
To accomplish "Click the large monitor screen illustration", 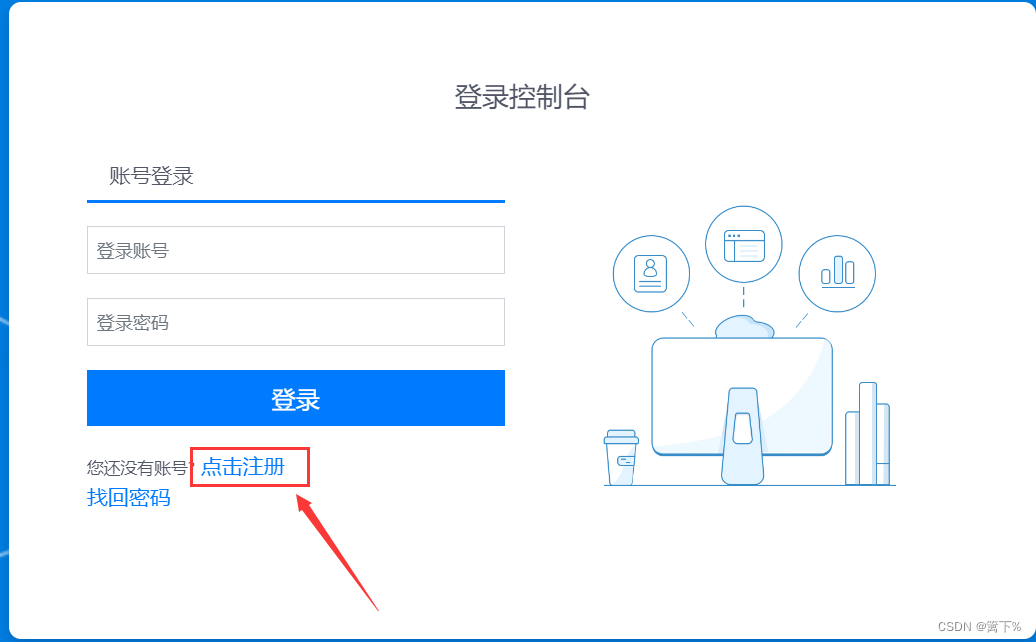I will (x=742, y=396).
